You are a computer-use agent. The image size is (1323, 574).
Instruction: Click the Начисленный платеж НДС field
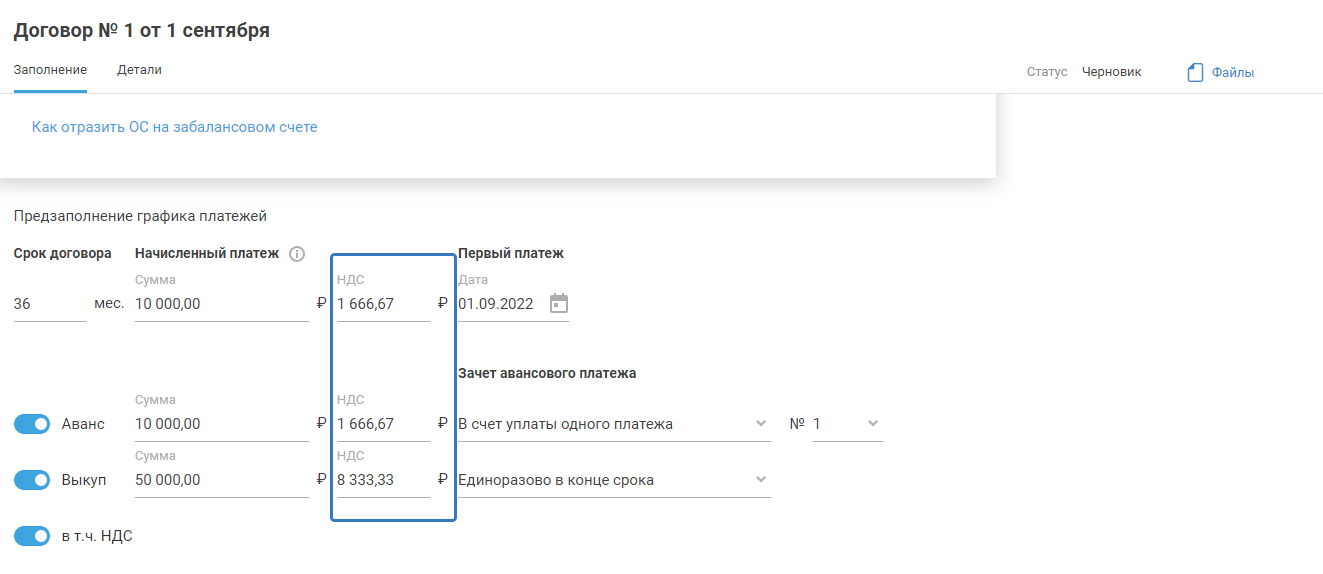383,304
